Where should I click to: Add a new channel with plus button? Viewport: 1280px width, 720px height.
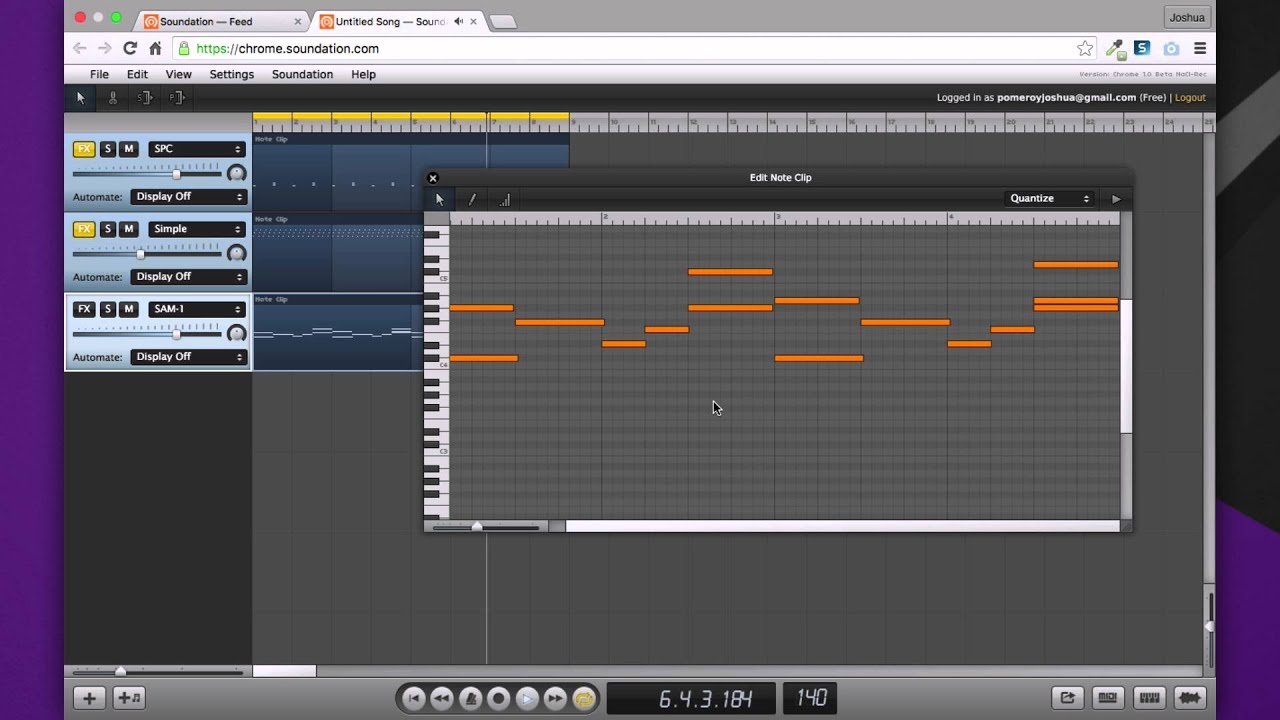pyautogui.click(x=89, y=698)
